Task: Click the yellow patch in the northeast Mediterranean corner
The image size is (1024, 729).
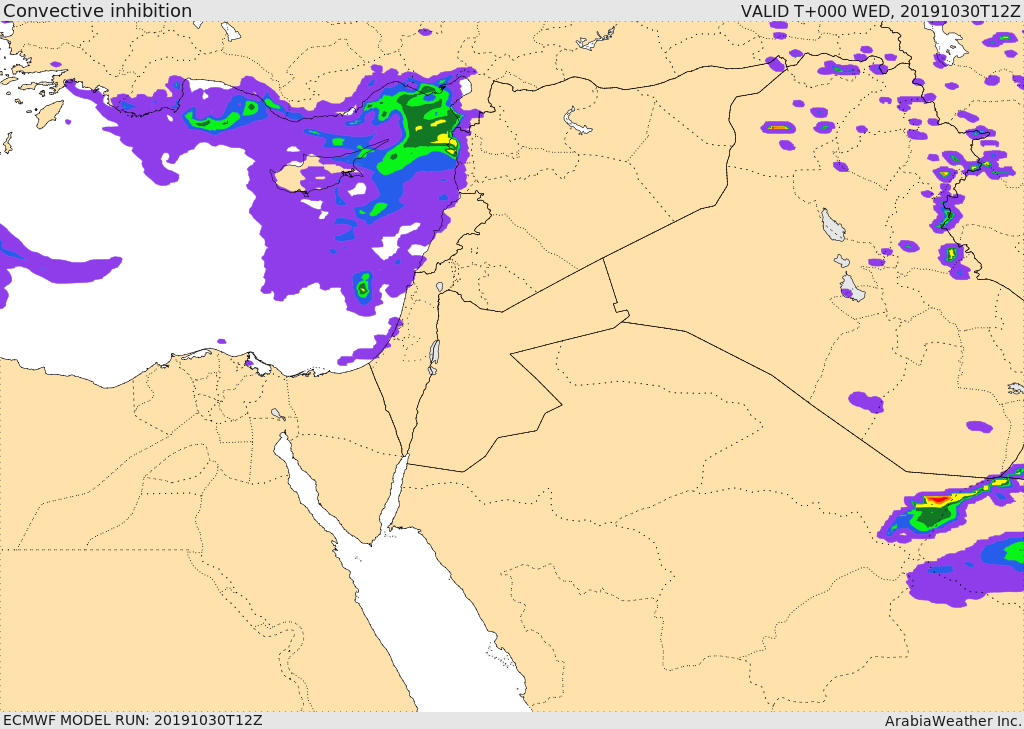Action: point(444,138)
